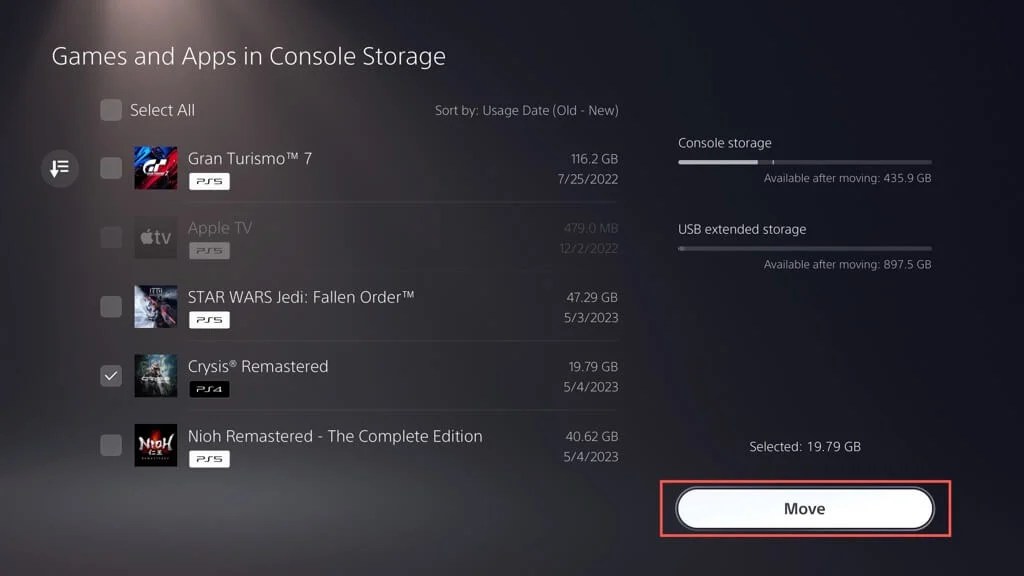The height and width of the screenshot is (576, 1024).
Task: Click the Selected: 19.79 GB label
Action: 804,446
